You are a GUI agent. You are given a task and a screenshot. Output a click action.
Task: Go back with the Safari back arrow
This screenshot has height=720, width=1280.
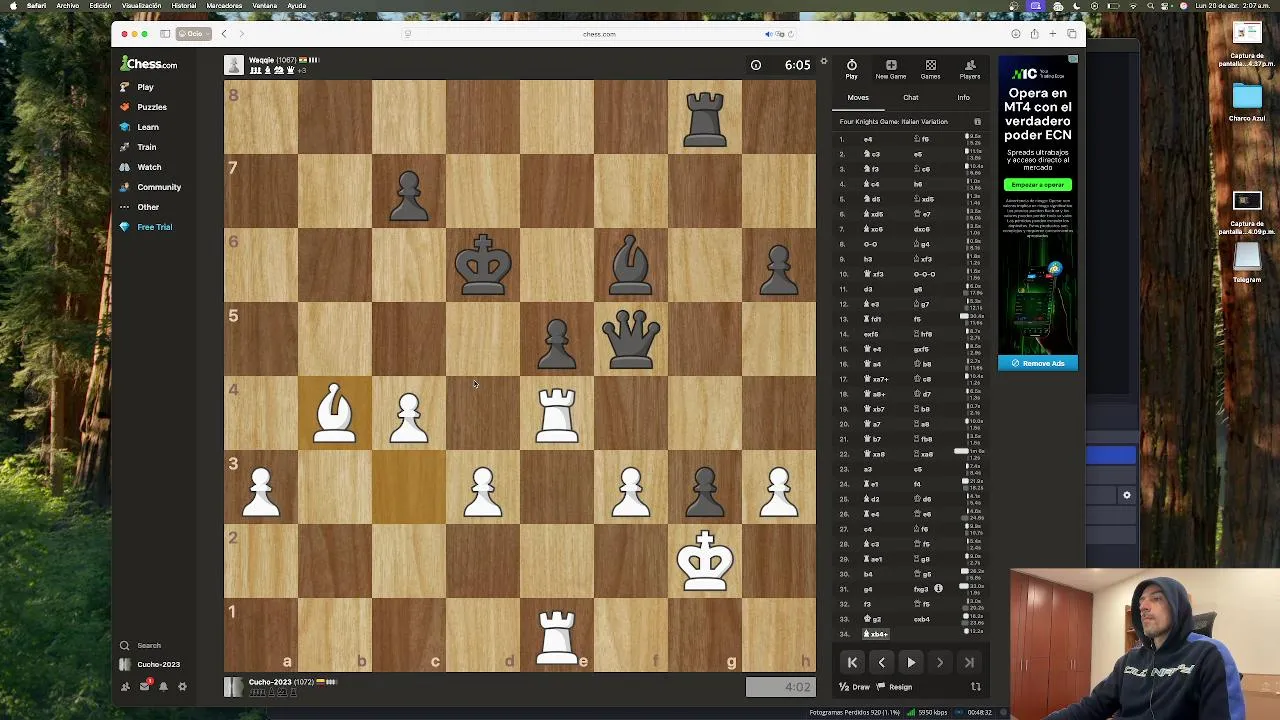(224, 34)
